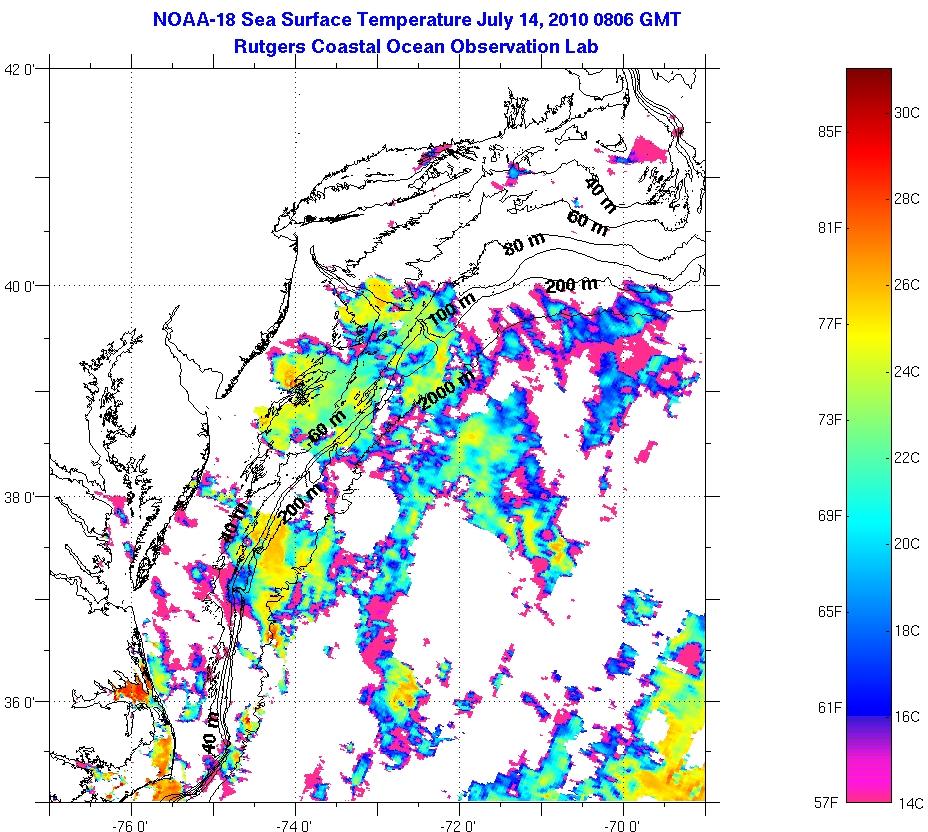
Task: Click the '73F' colorbar label
Action: tap(829, 420)
